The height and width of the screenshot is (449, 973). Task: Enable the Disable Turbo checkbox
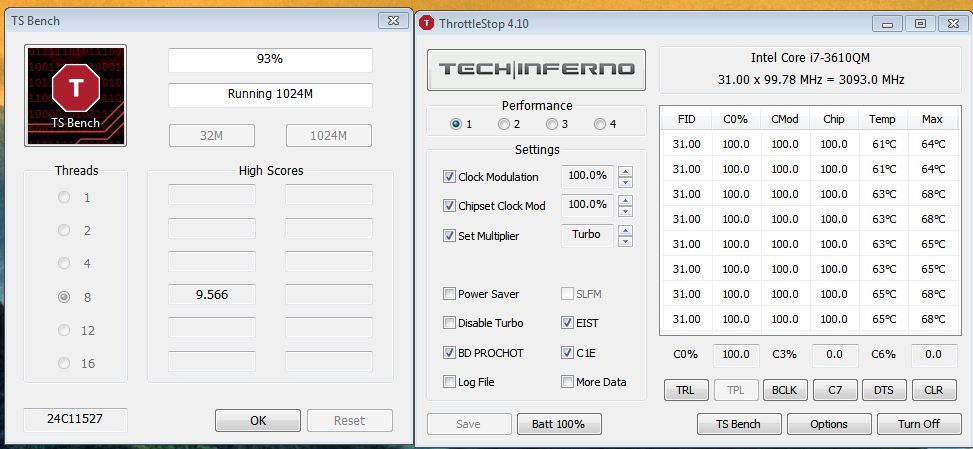(449, 323)
